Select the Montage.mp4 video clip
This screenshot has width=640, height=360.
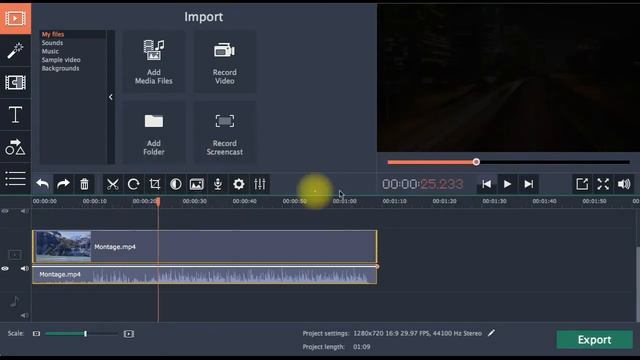click(204, 247)
